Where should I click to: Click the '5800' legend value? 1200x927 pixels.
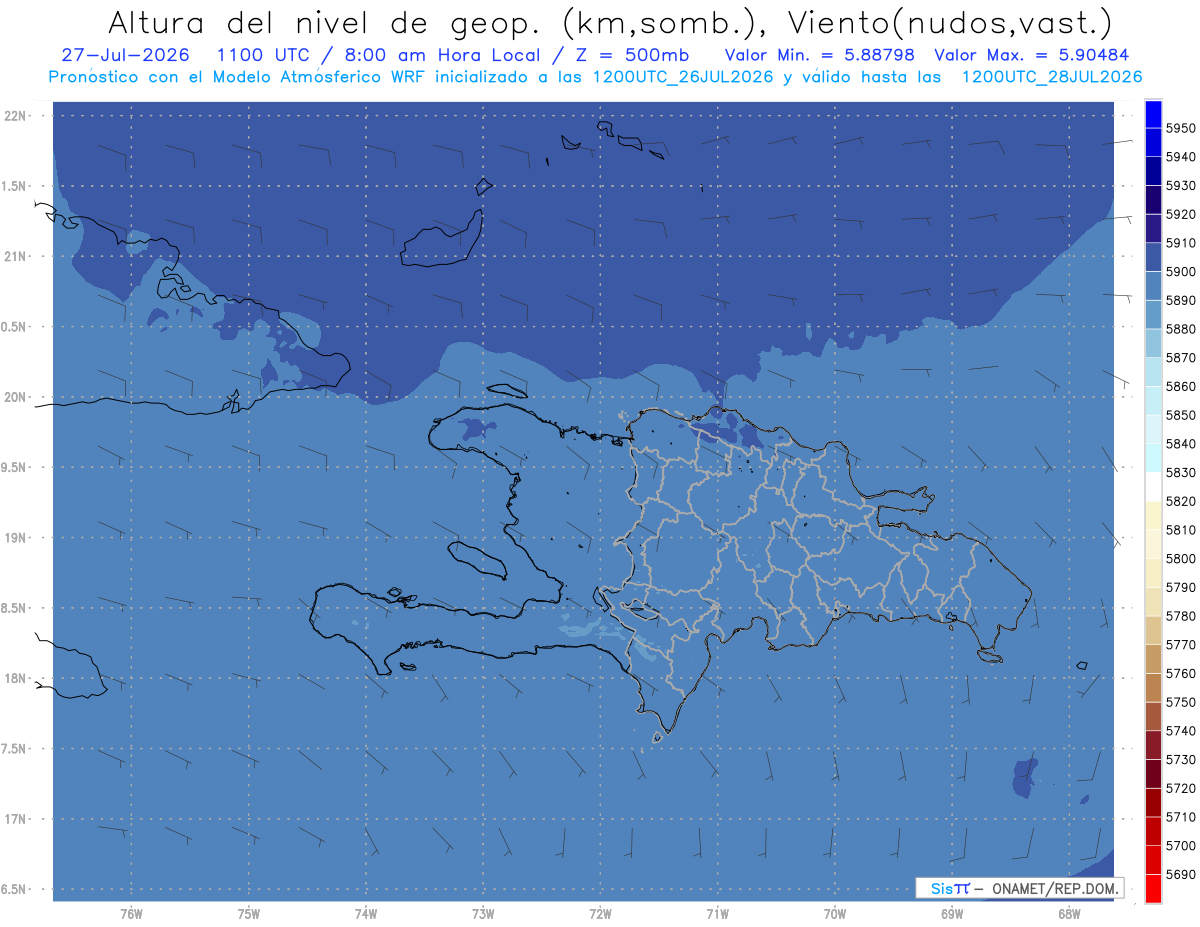click(1180, 559)
